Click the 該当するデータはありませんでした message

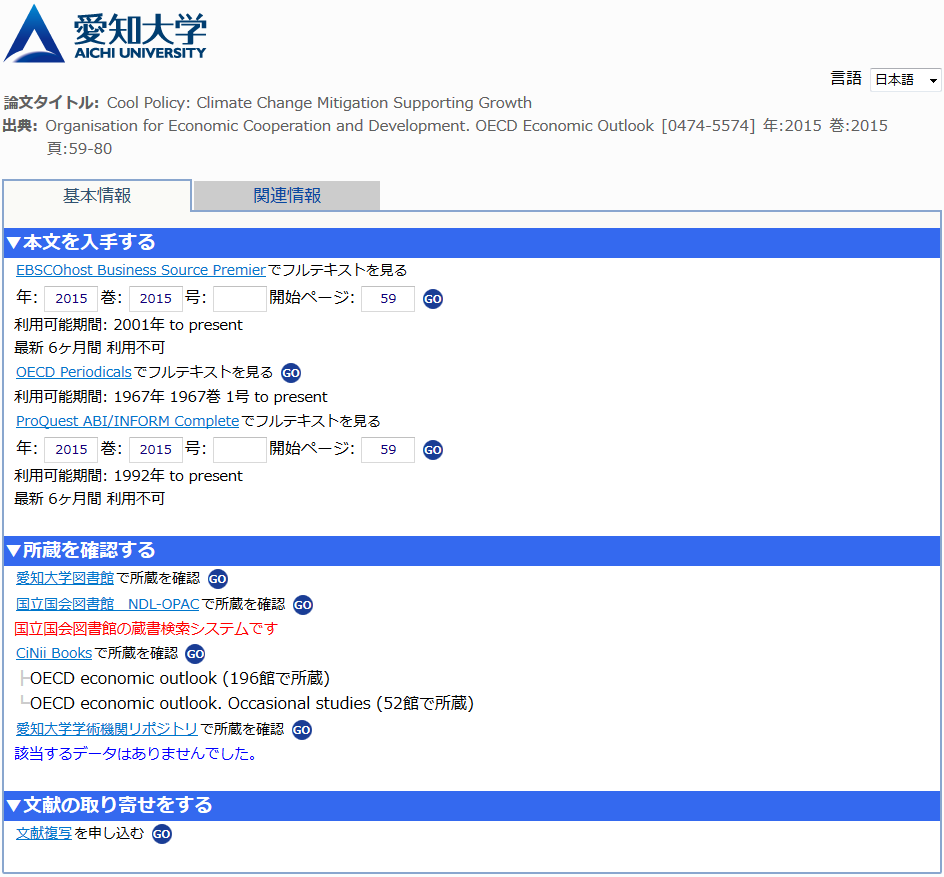(x=135, y=754)
